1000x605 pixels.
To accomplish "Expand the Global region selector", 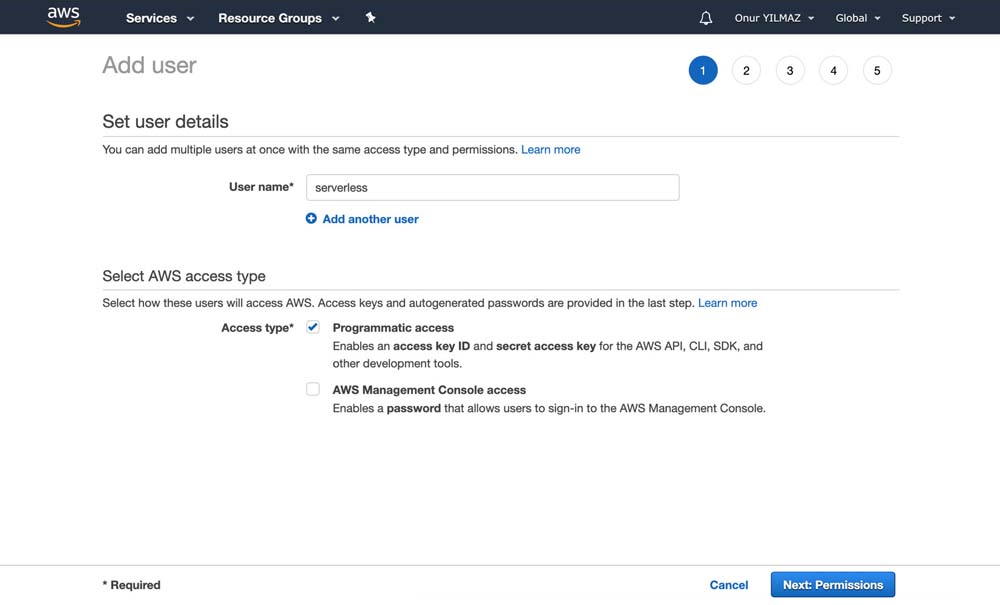I will click(858, 18).
